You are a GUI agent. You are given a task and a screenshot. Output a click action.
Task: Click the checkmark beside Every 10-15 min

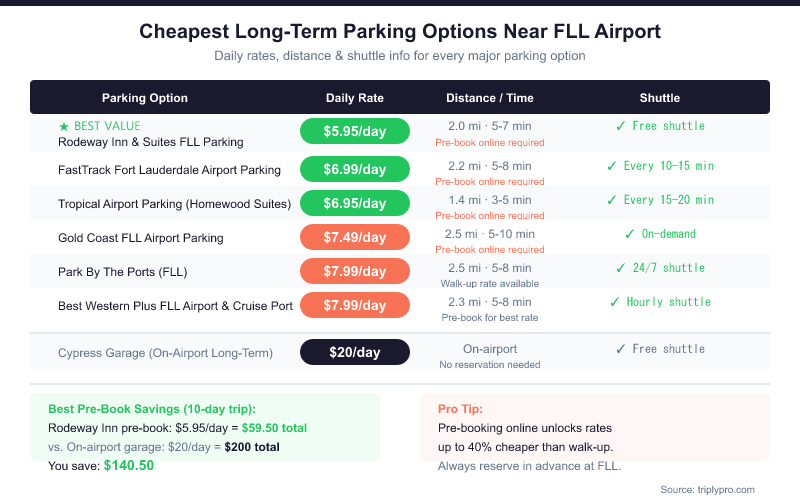(612, 166)
